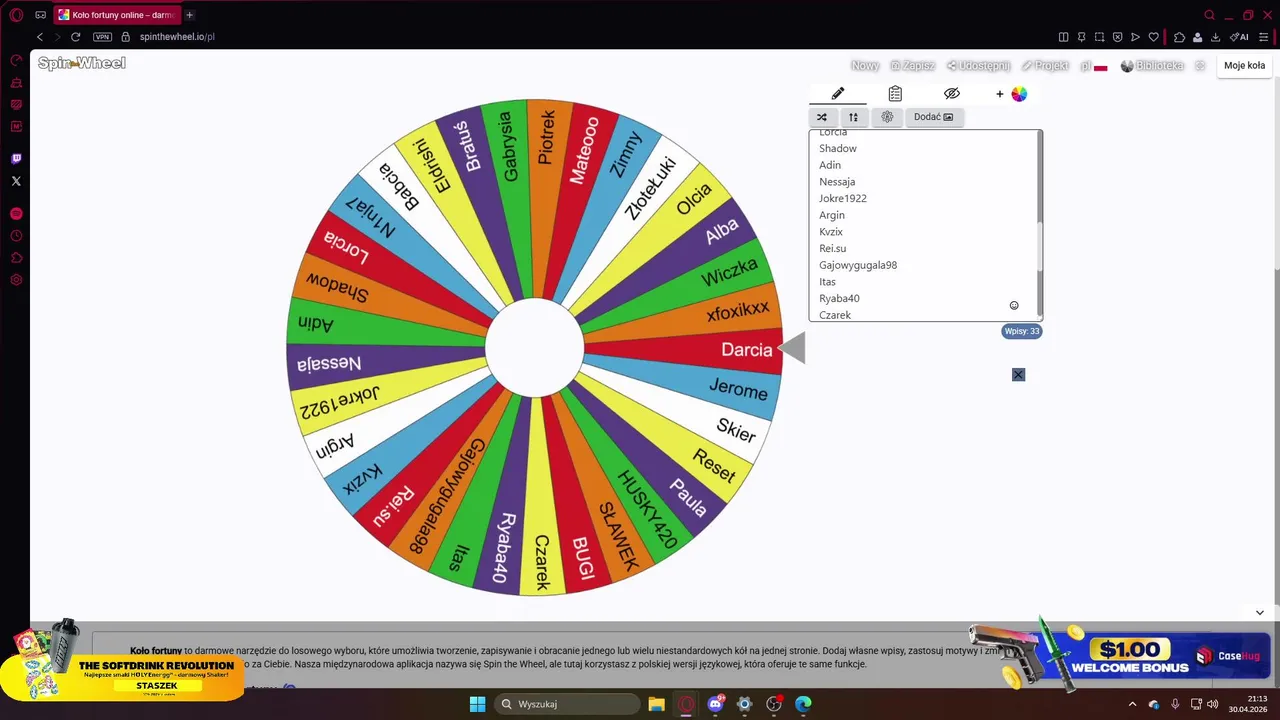
Task: Open Biblioteka library
Action: [x=1152, y=66]
